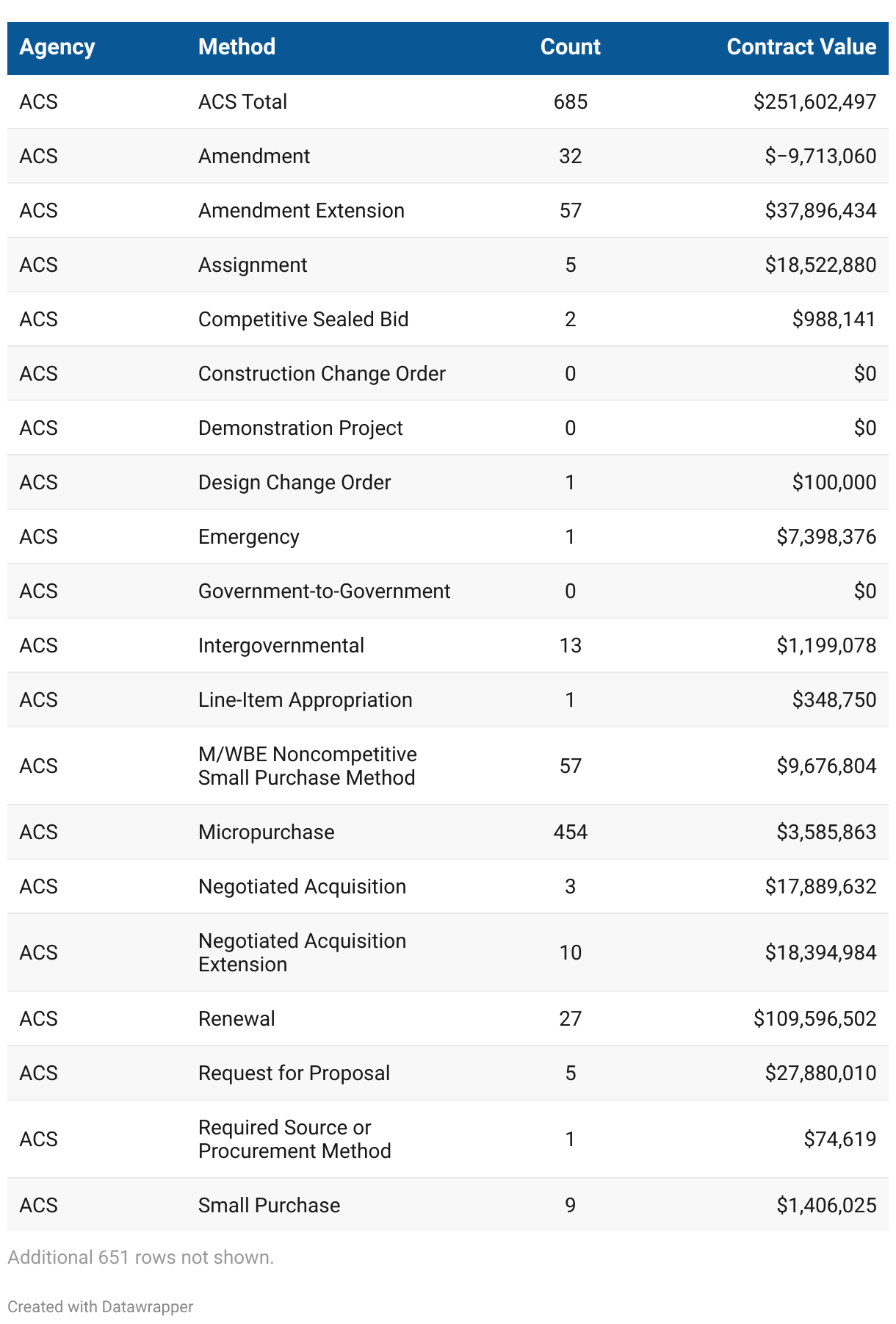Click the Additional 651 rows not shown note

[x=140, y=1257]
